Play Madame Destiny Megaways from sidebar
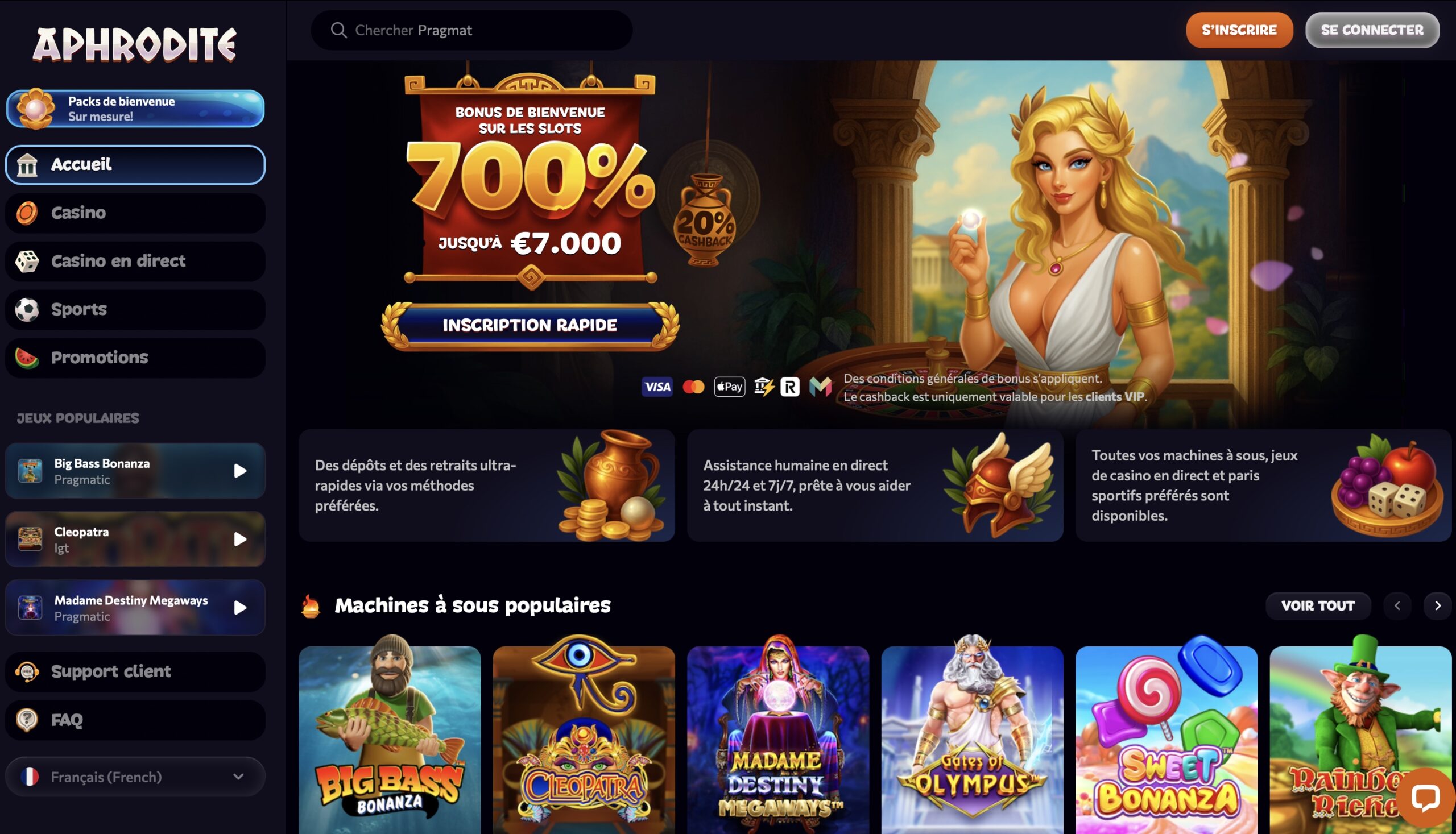Screen dimensions: 1456x834 tap(240, 607)
